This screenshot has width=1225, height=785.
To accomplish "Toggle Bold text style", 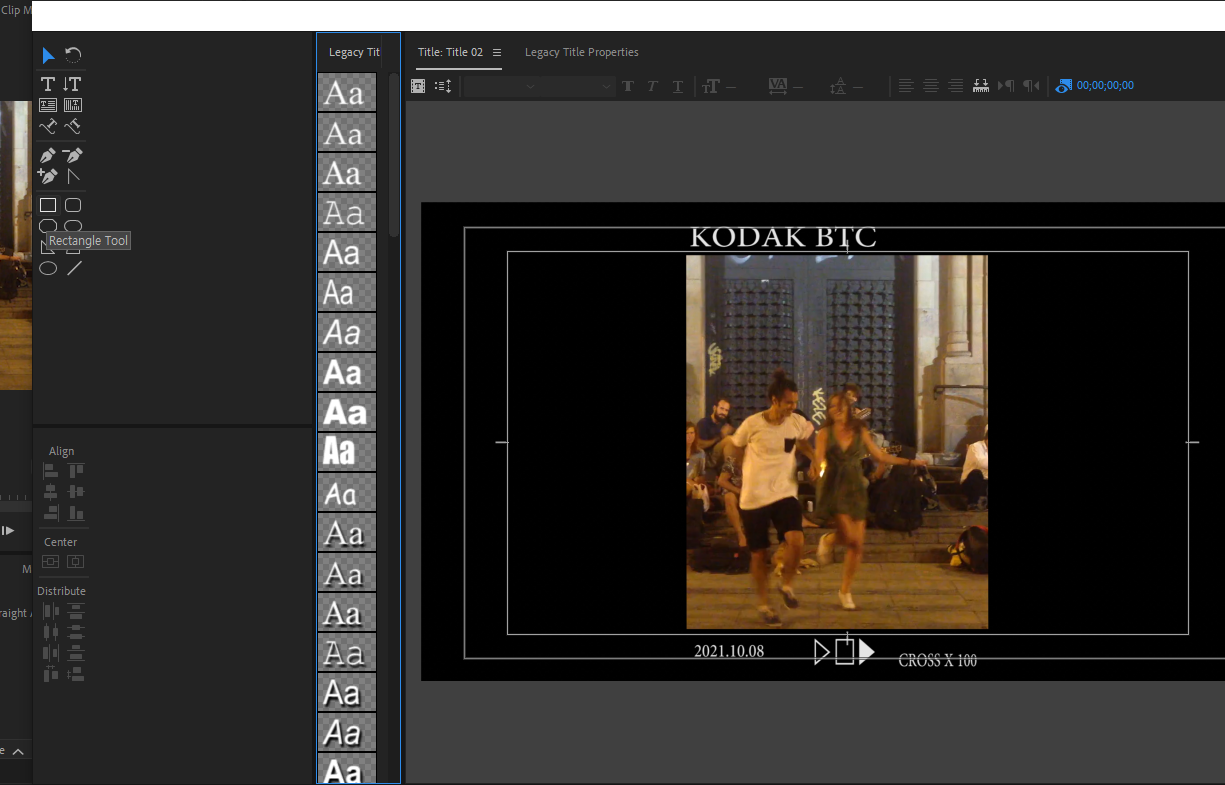I will [628, 86].
